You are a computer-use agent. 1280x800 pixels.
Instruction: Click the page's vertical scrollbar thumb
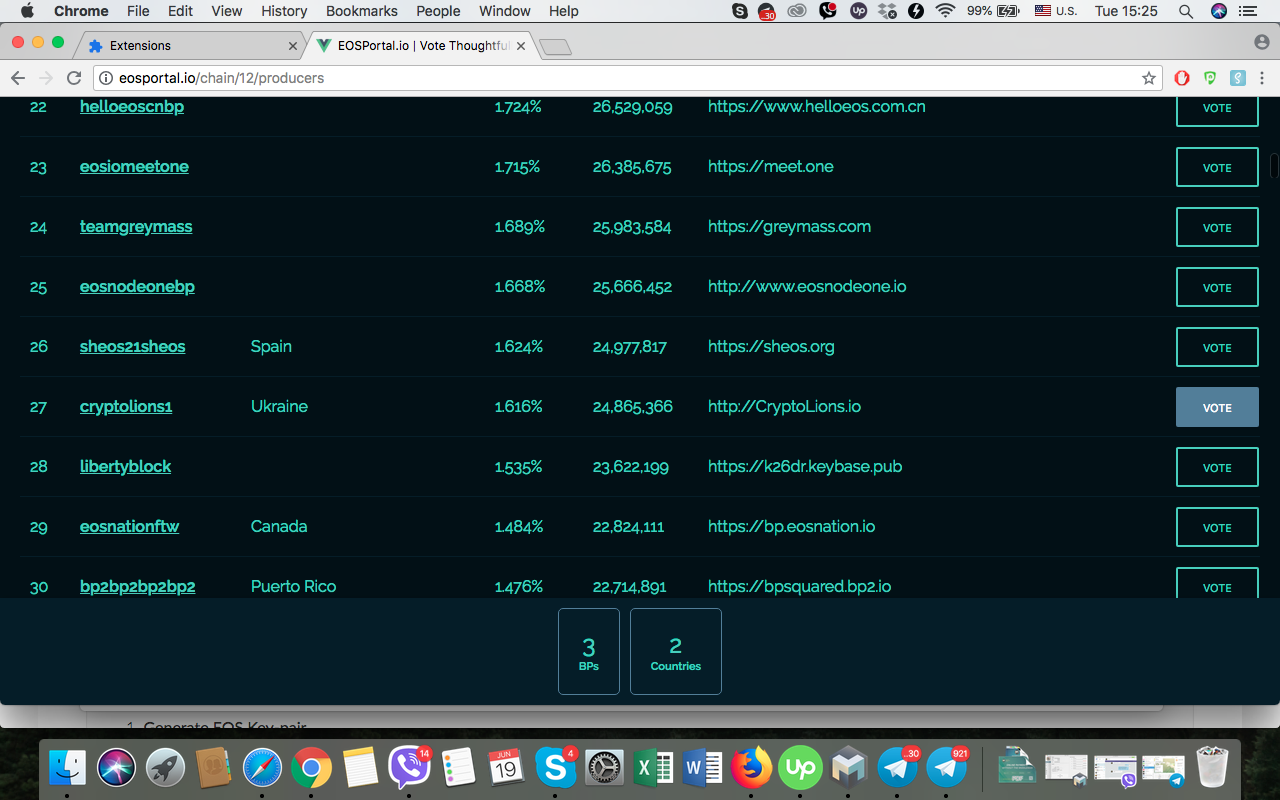(x=1274, y=165)
